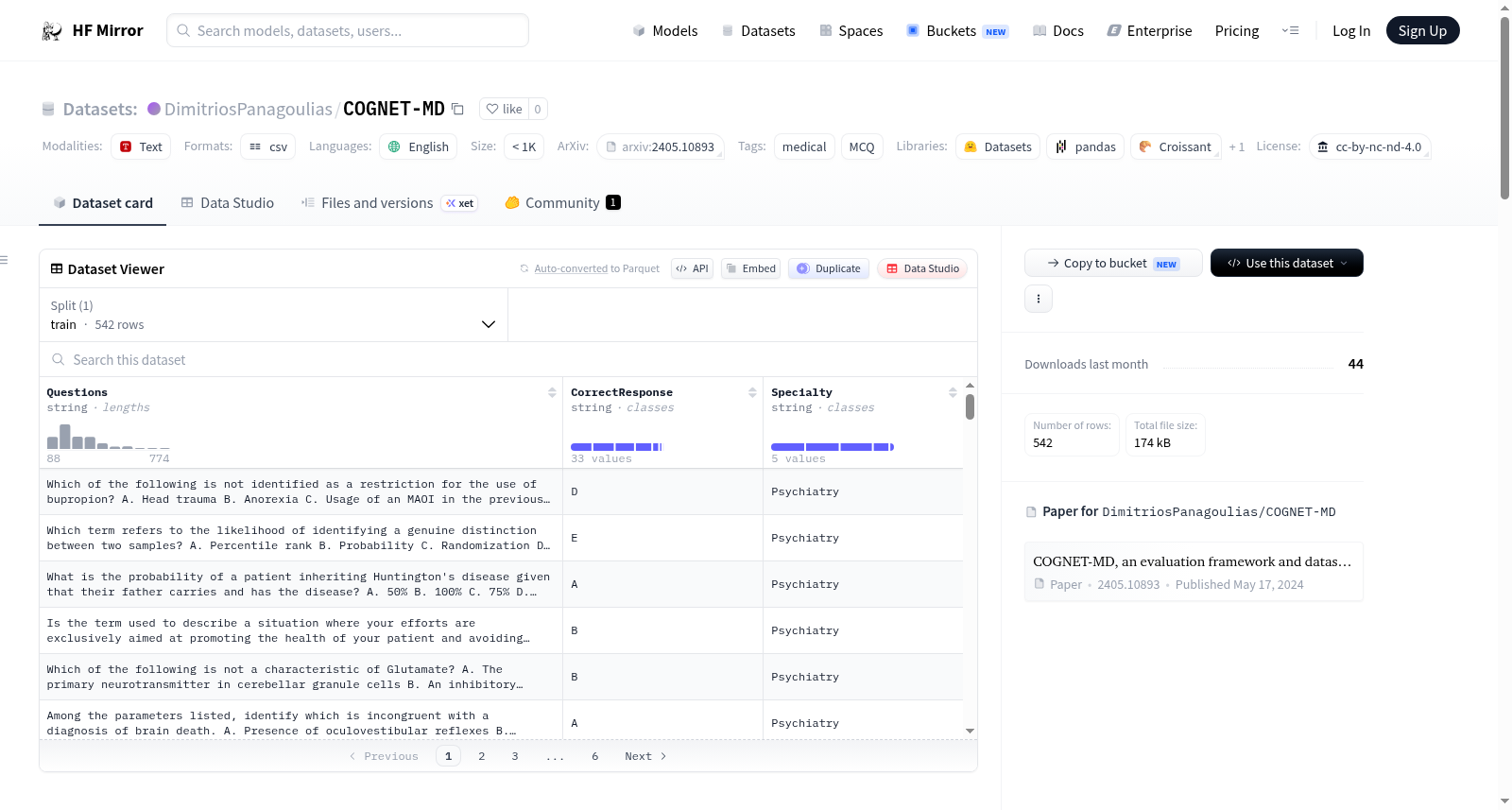Go to page 2 of the dataset

482,756
